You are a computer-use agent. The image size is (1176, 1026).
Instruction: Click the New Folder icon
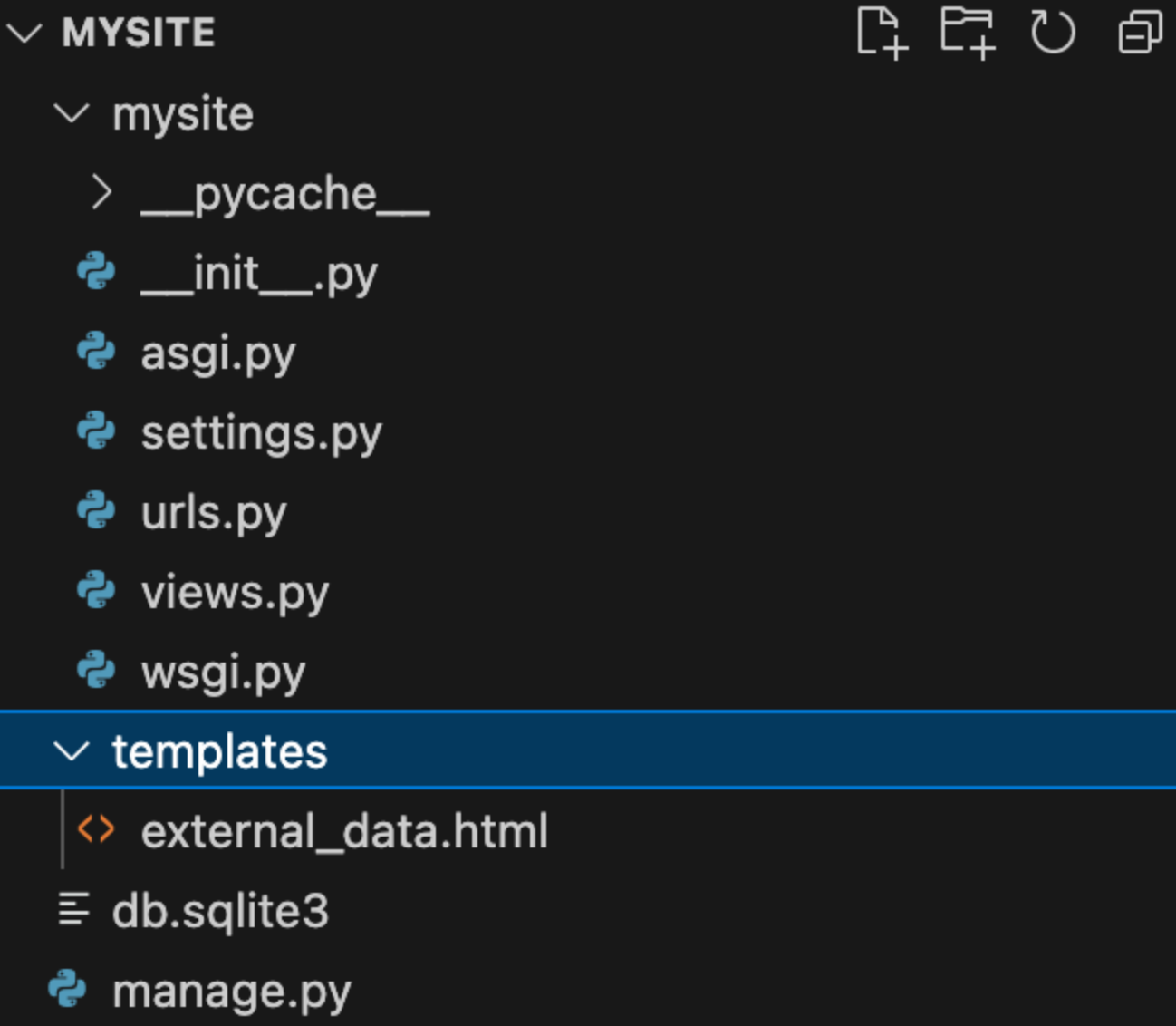coord(967,34)
